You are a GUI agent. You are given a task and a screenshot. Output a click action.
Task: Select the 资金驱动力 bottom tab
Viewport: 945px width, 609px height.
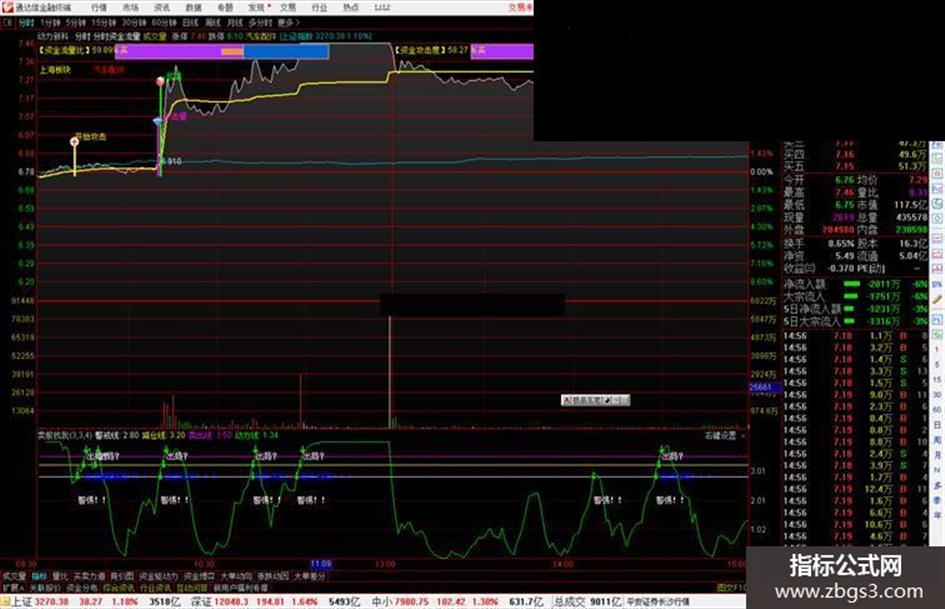(159, 576)
